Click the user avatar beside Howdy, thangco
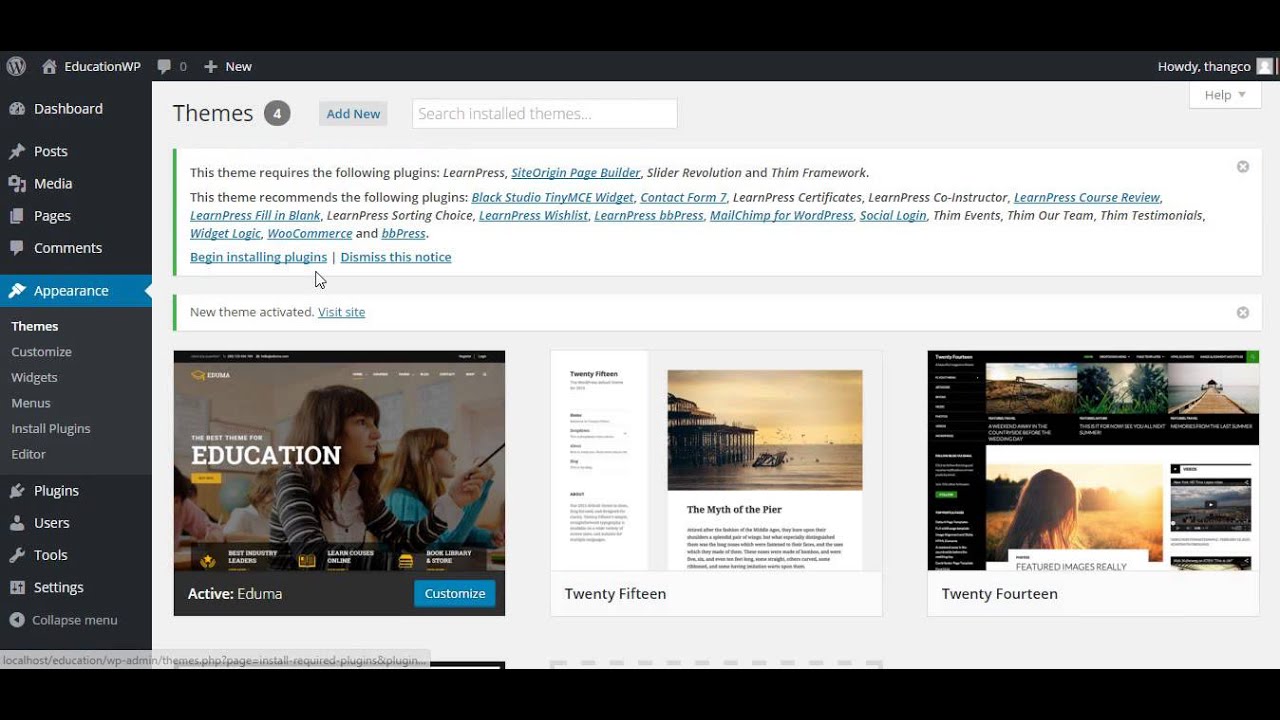The image size is (1280, 720). (1264, 66)
